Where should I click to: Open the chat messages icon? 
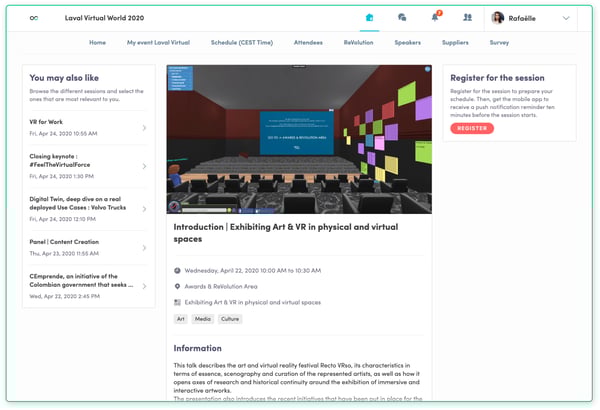point(402,18)
